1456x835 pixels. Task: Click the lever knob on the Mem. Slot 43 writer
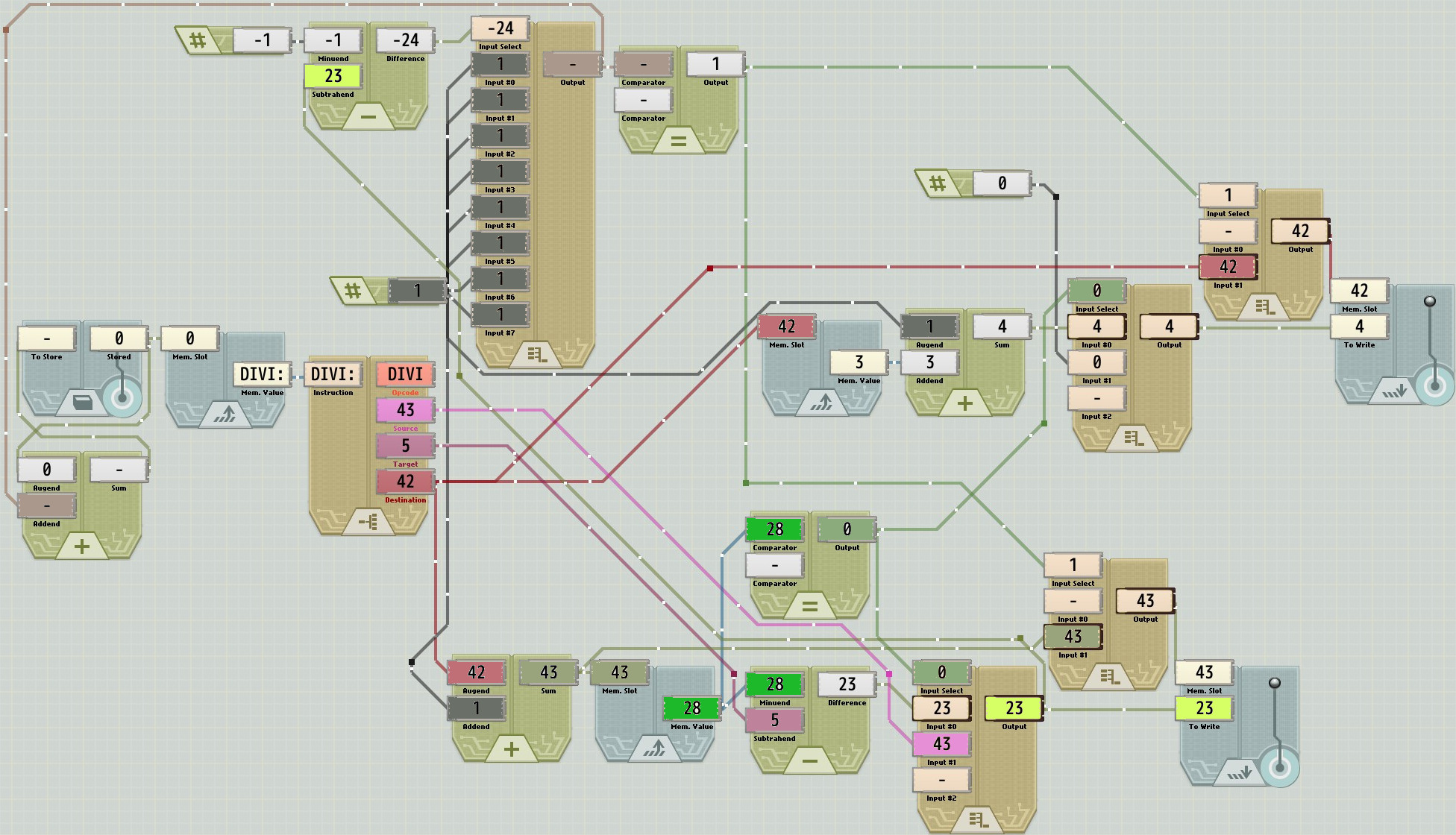[1275, 683]
